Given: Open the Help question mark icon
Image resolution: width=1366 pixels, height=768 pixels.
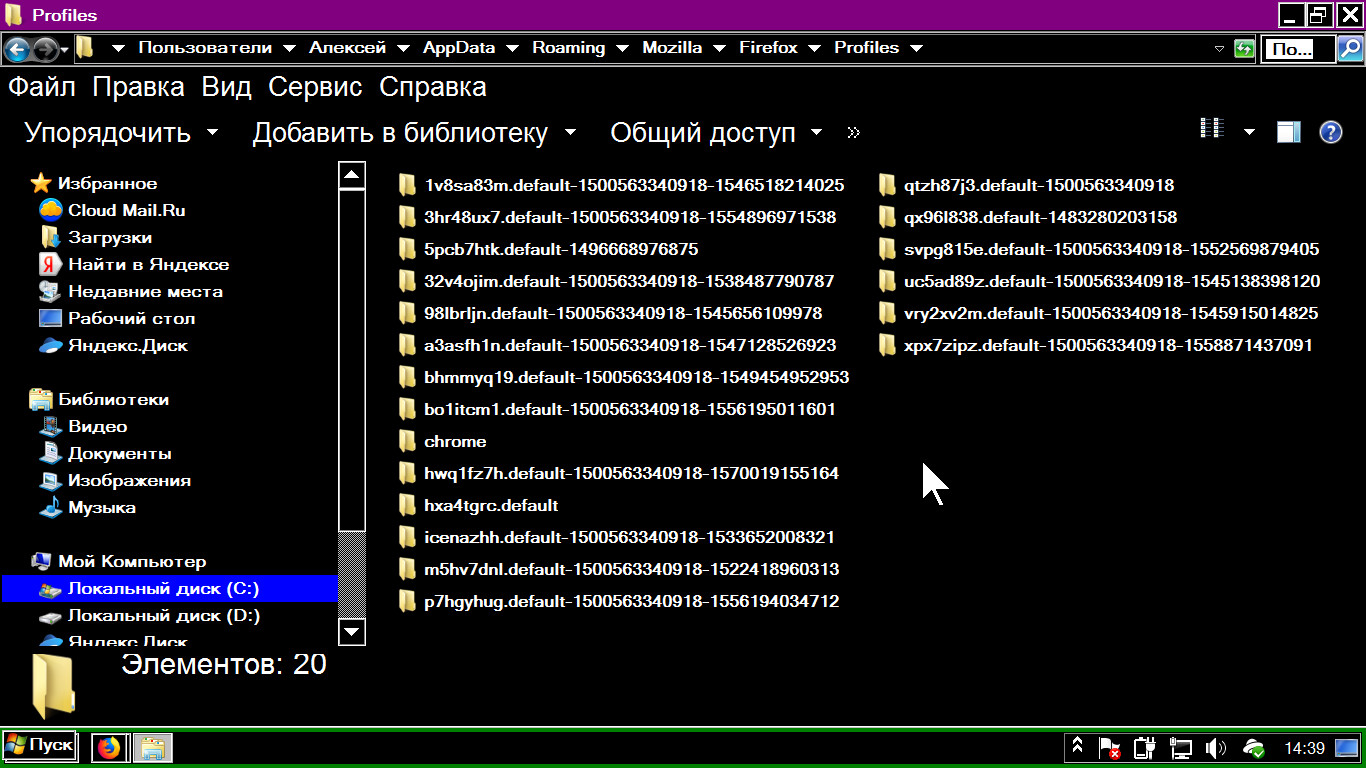Looking at the screenshot, I should point(1330,132).
